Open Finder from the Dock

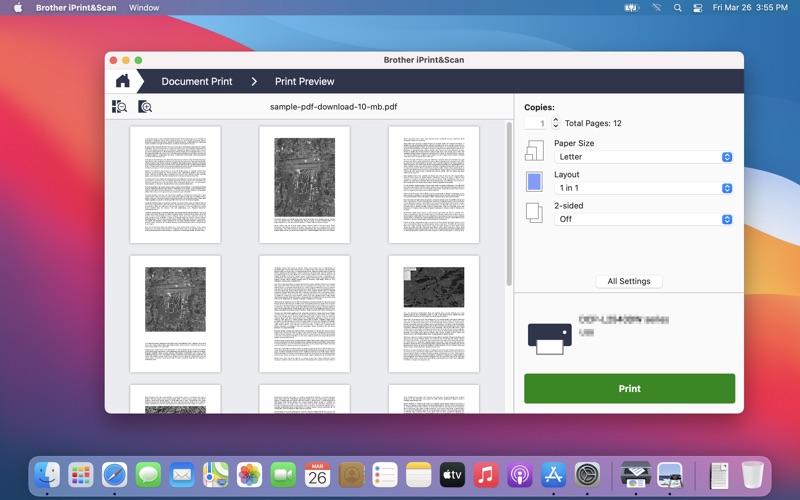pos(47,475)
